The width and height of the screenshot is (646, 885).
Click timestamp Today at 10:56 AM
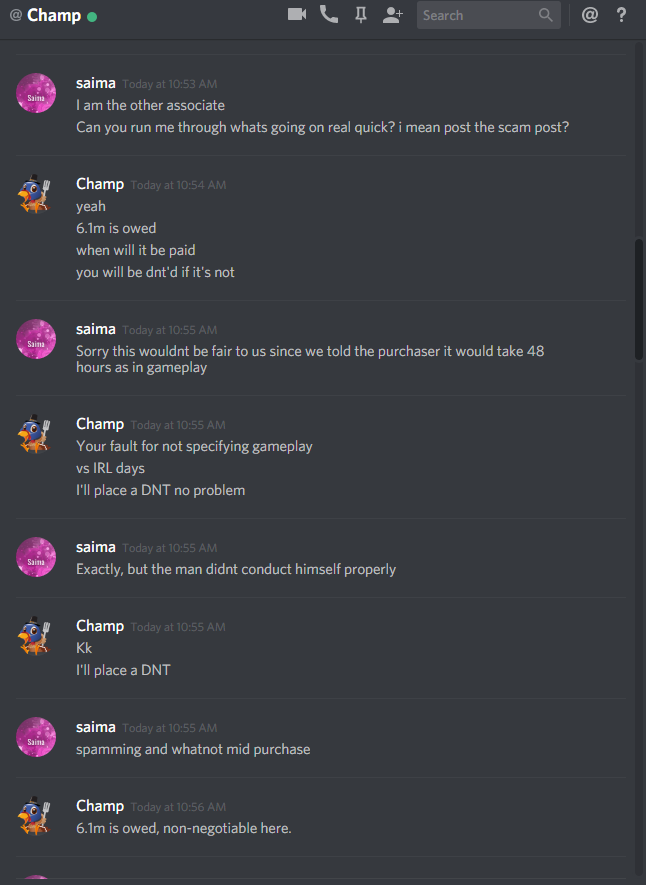pos(178,807)
